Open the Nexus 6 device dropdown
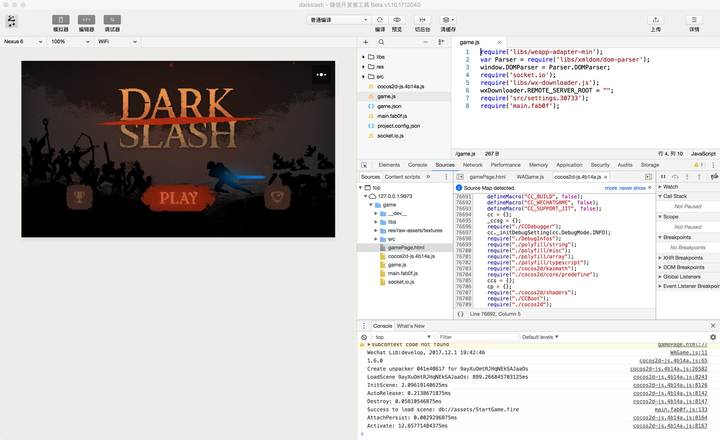This screenshot has width=720, height=440. (x=23, y=41)
